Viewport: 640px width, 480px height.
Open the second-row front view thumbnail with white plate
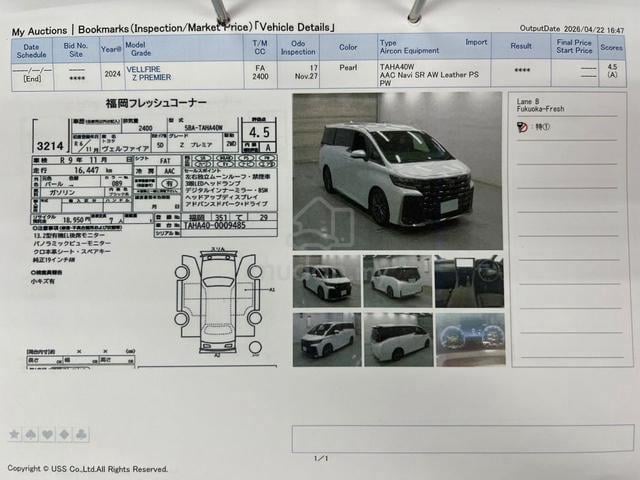(x=327, y=340)
